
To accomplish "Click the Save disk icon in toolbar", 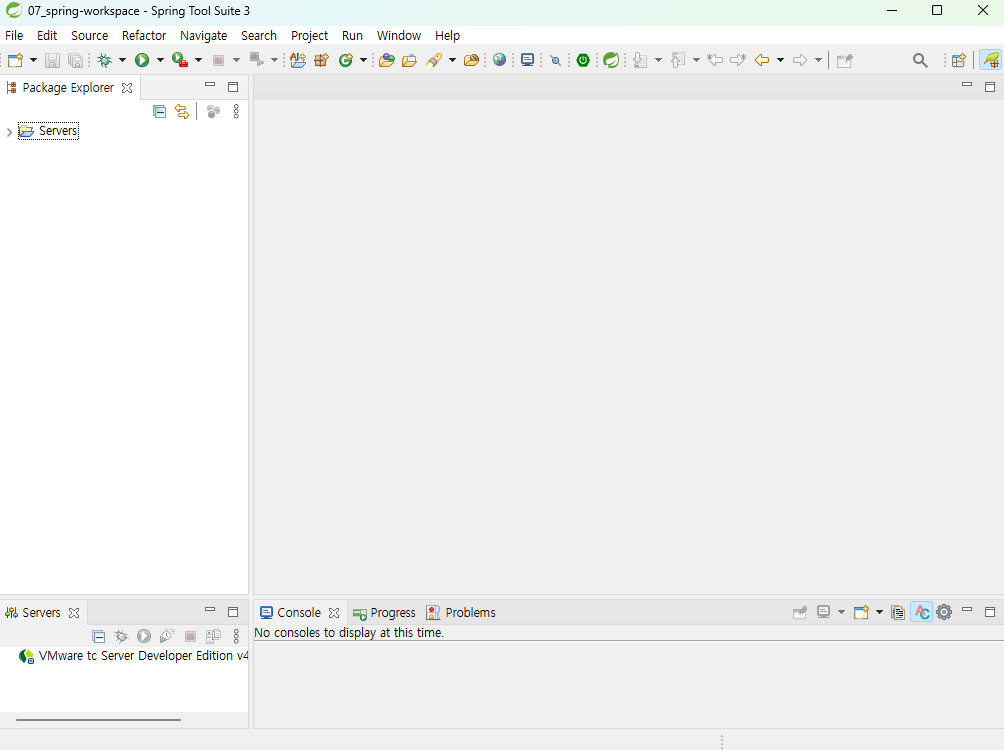I will [x=53, y=60].
